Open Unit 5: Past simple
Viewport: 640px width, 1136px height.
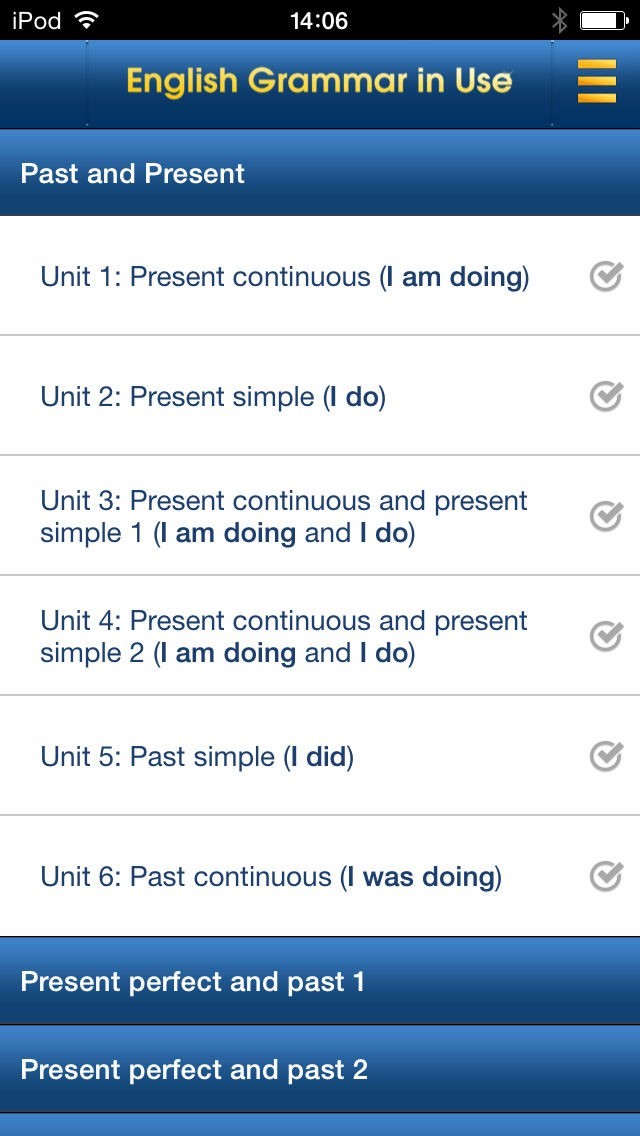tap(197, 757)
